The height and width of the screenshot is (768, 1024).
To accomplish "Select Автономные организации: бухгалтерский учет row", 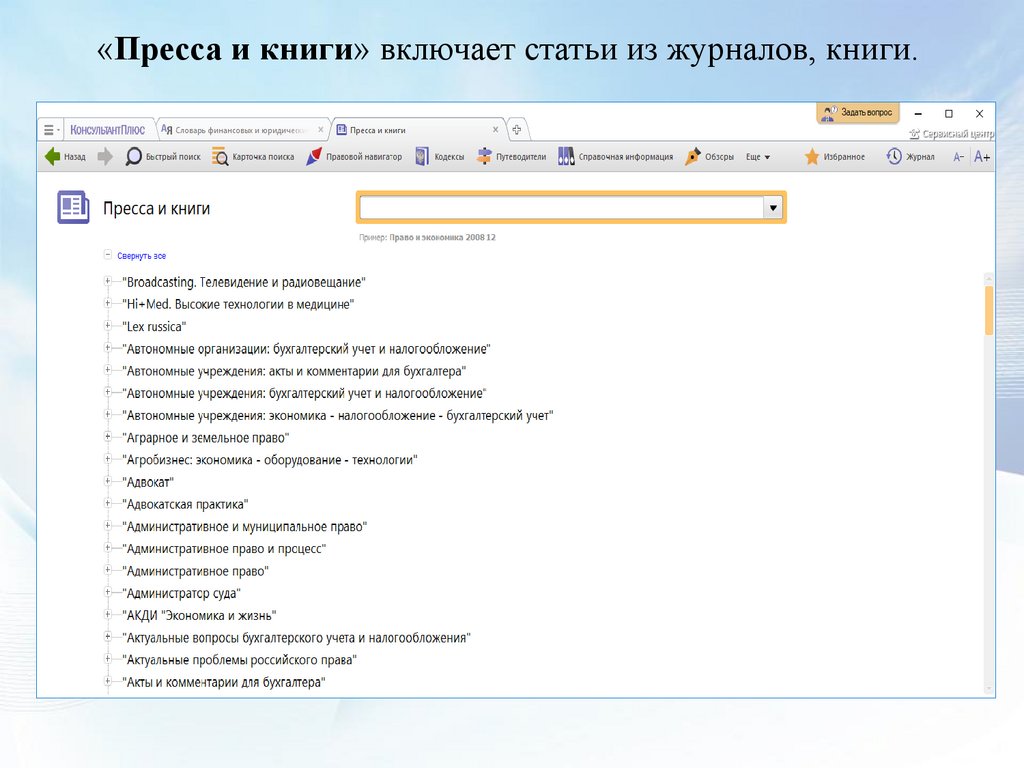I will [306, 349].
